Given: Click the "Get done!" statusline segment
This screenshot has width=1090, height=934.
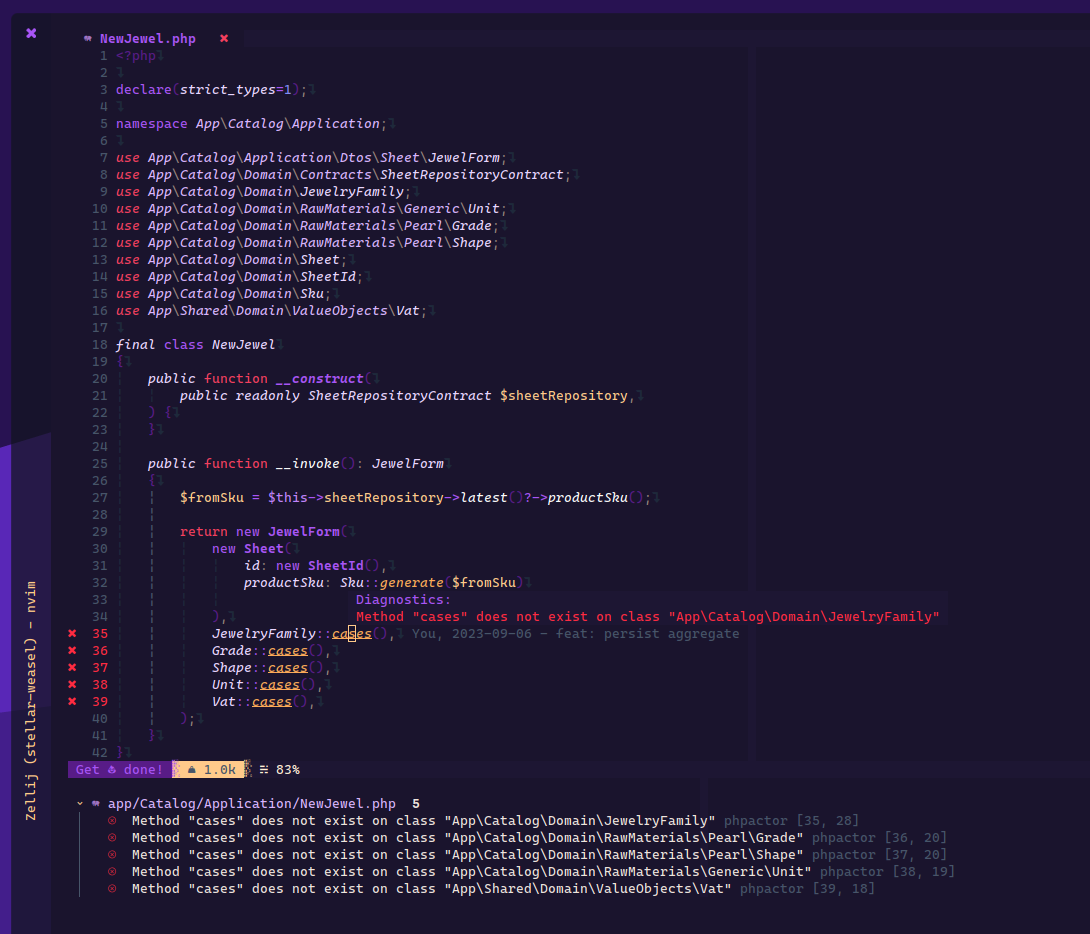Looking at the screenshot, I should click(x=118, y=769).
